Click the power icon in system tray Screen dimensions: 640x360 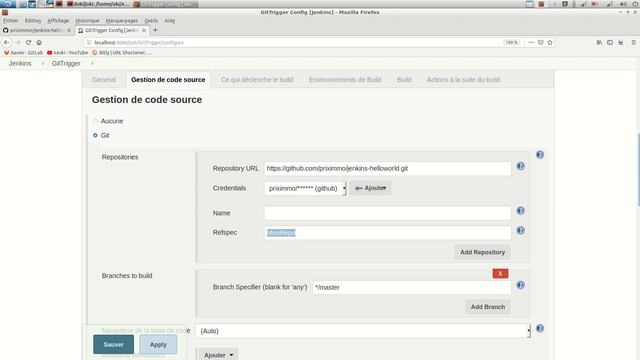(x=635, y=4)
